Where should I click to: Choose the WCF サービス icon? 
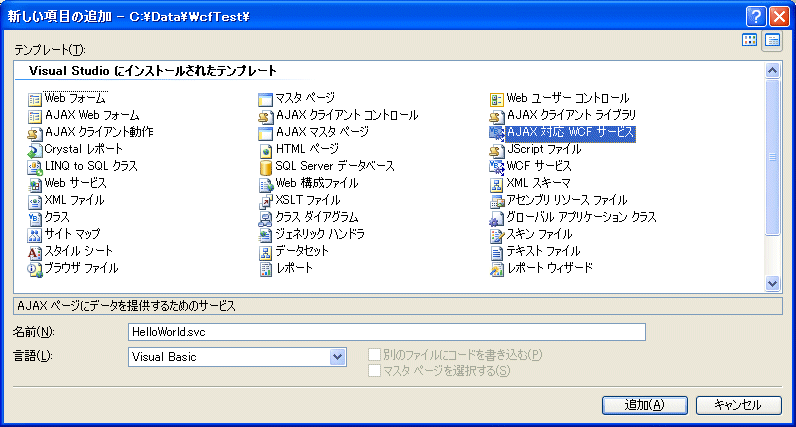click(x=496, y=168)
